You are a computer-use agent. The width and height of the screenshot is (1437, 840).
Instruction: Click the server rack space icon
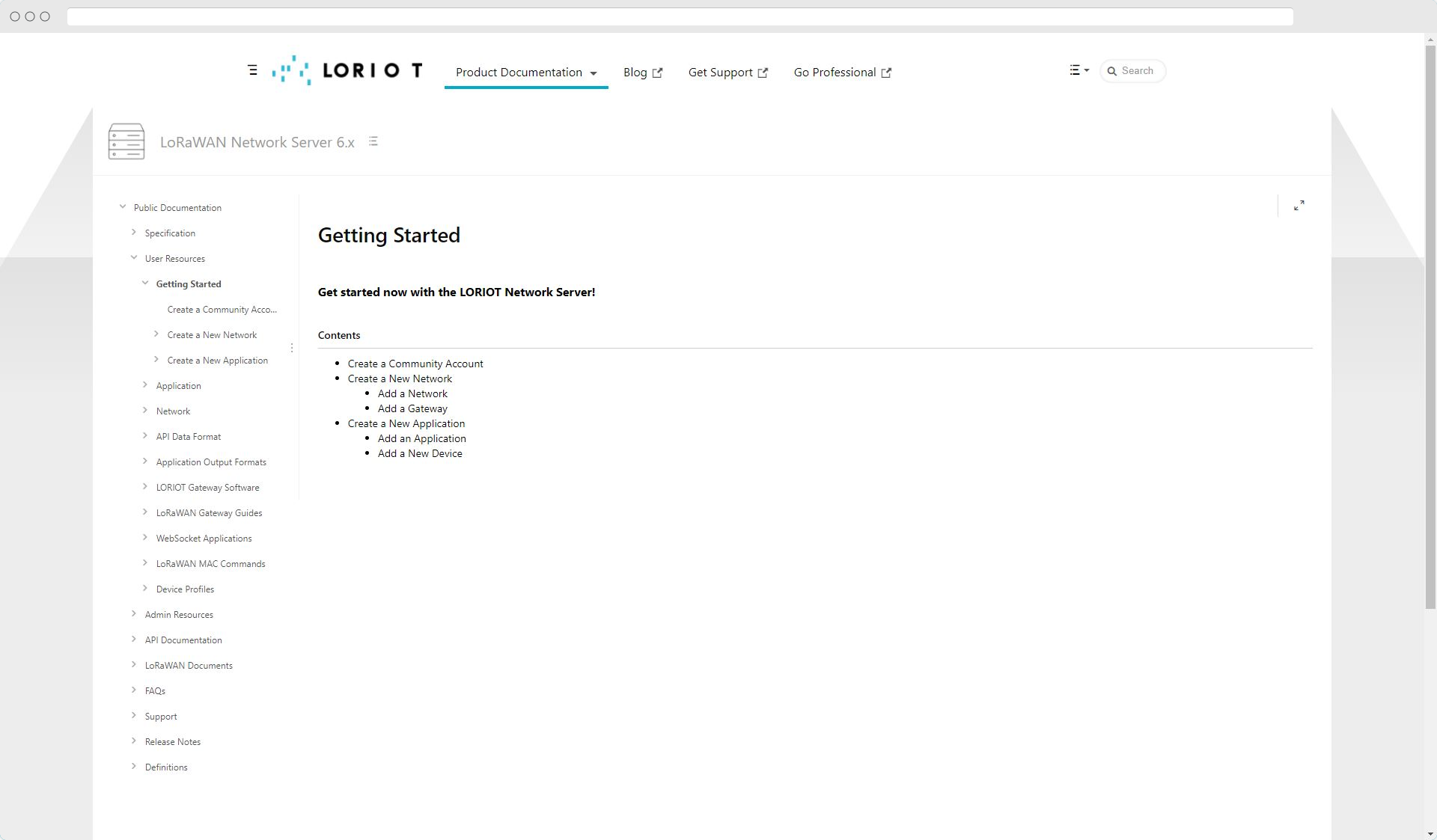click(x=126, y=141)
